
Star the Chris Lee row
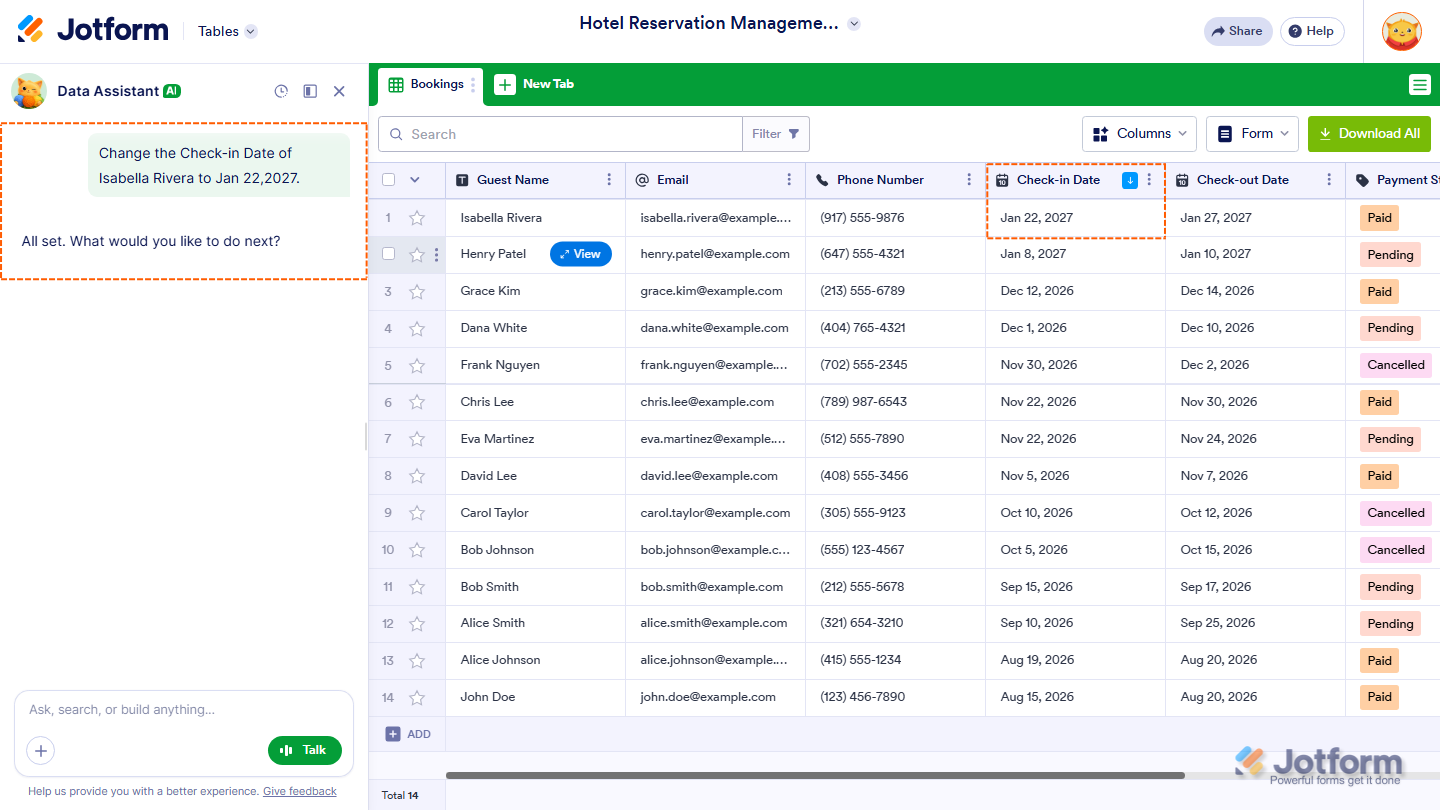tap(417, 403)
